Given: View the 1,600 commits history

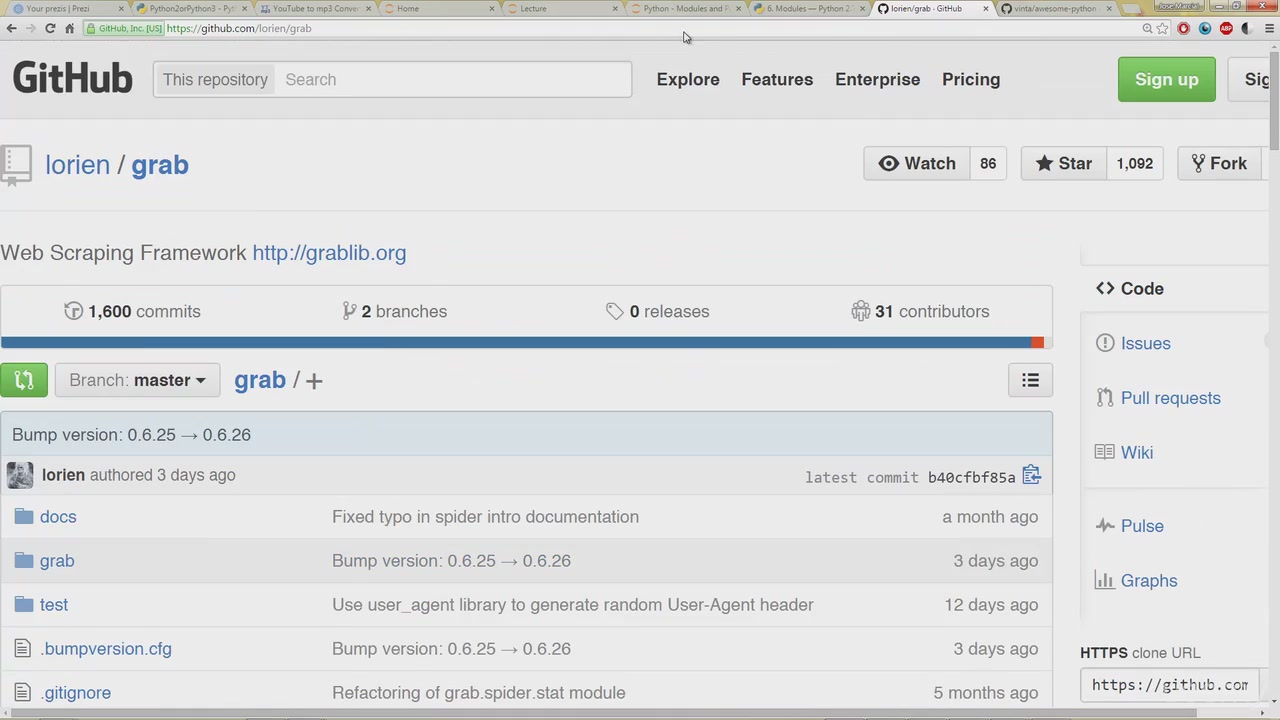Looking at the screenshot, I should pyautogui.click(x=132, y=311).
